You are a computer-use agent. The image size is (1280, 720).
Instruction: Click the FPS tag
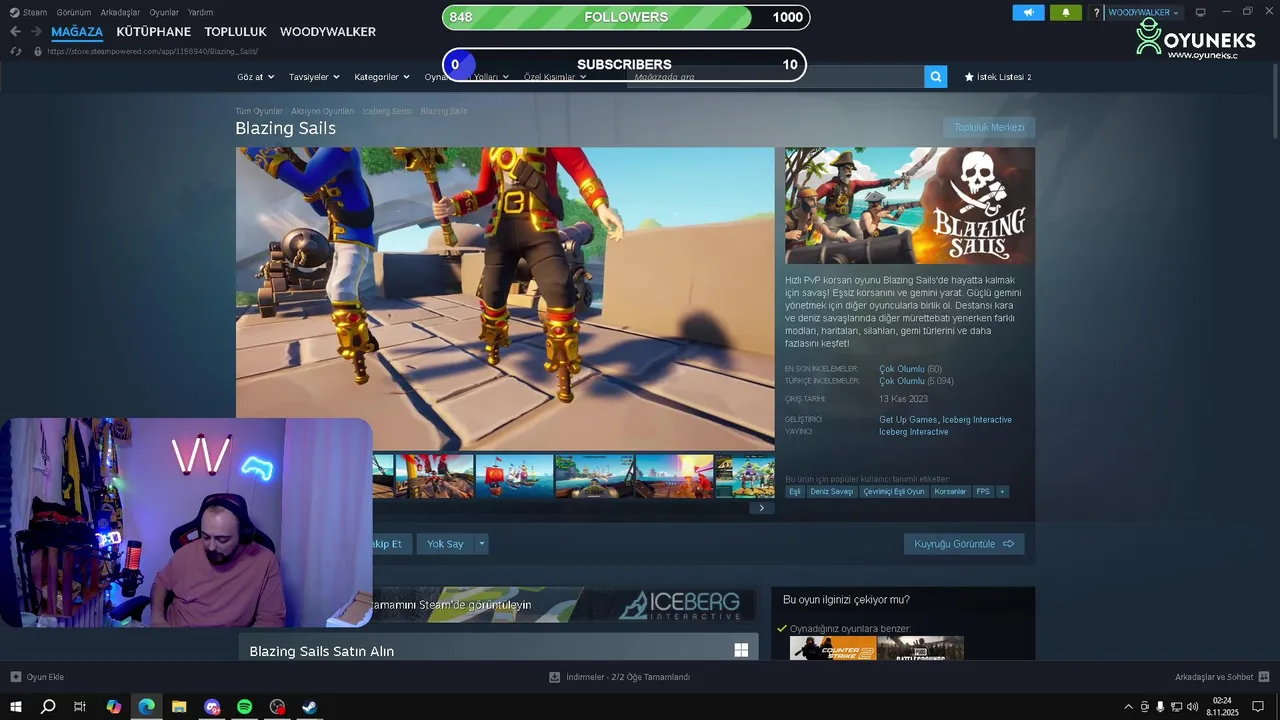(x=983, y=491)
